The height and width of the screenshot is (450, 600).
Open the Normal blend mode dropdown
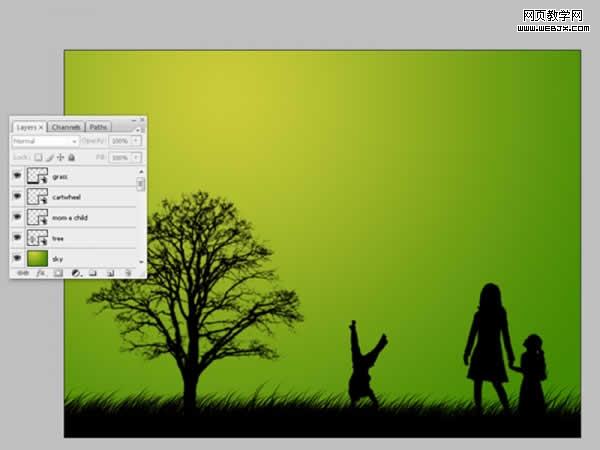pyautogui.click(x=45, y=141)
